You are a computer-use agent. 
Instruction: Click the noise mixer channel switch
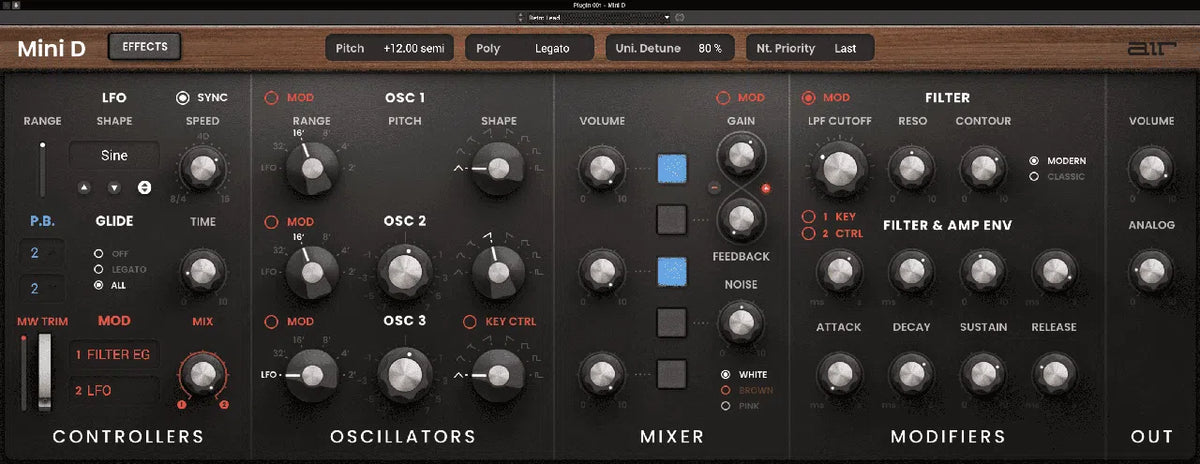click(672, 321)
